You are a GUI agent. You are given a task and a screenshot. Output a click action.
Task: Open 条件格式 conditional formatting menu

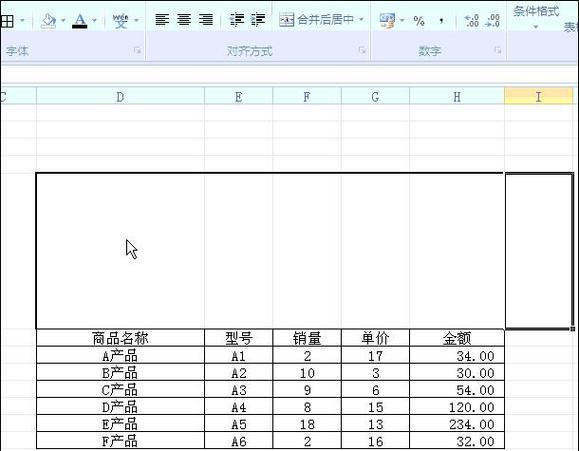(536, 17)
